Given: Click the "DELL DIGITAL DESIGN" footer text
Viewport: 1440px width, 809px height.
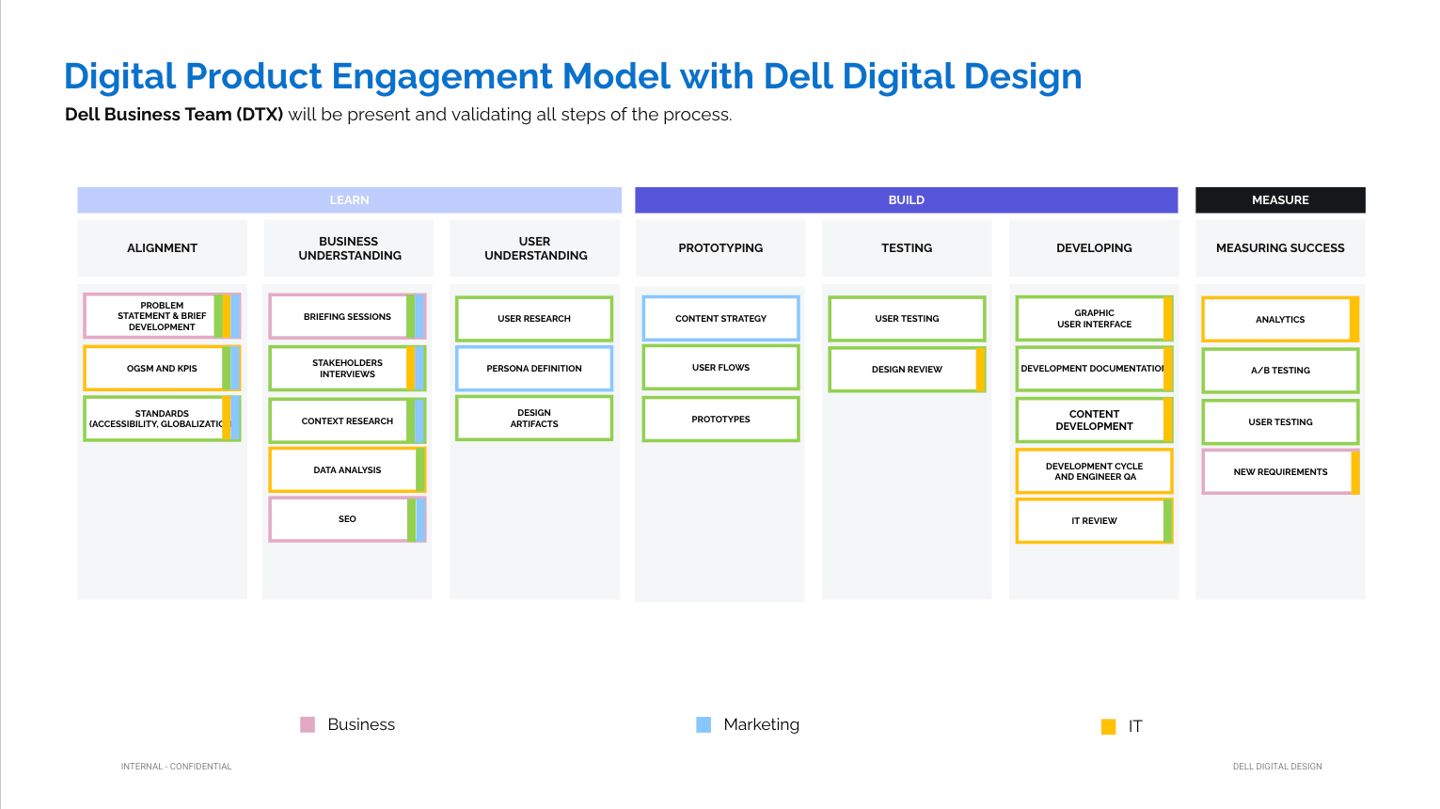Looking at the screenshot, I should [x=1277, y=767].
